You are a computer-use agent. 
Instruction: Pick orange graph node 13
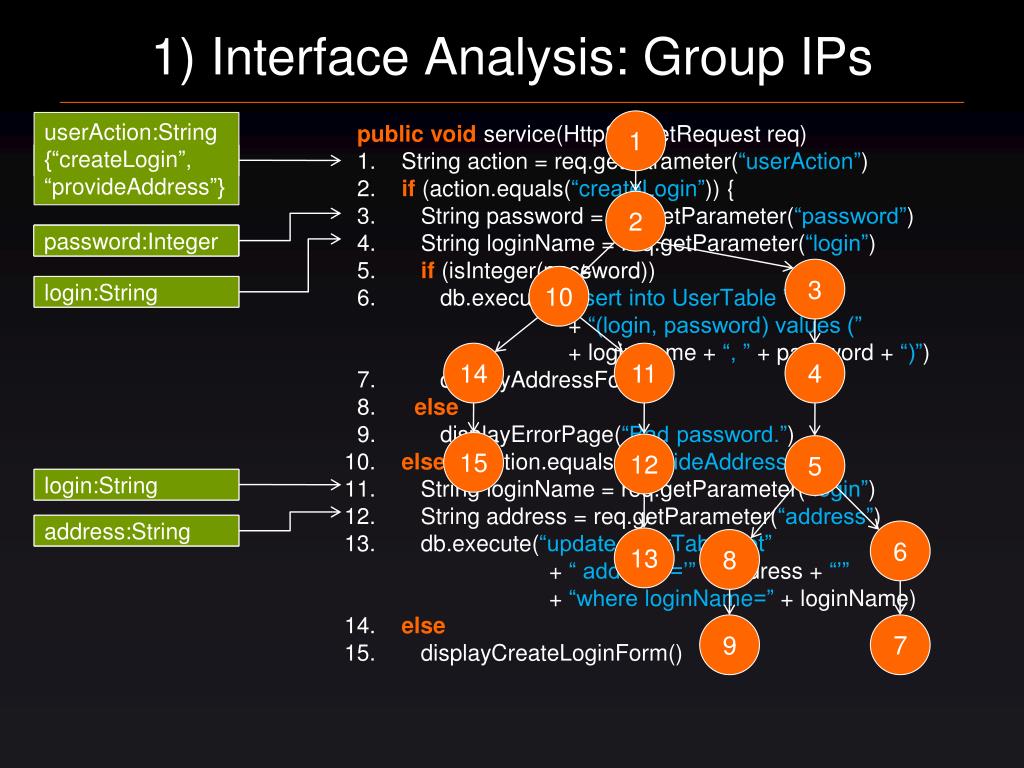tap(644, 558)
